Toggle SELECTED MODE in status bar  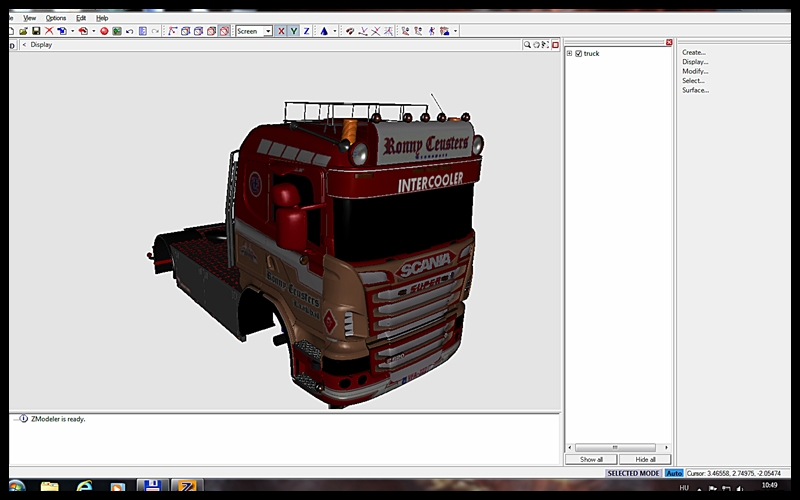coord(633,473)
